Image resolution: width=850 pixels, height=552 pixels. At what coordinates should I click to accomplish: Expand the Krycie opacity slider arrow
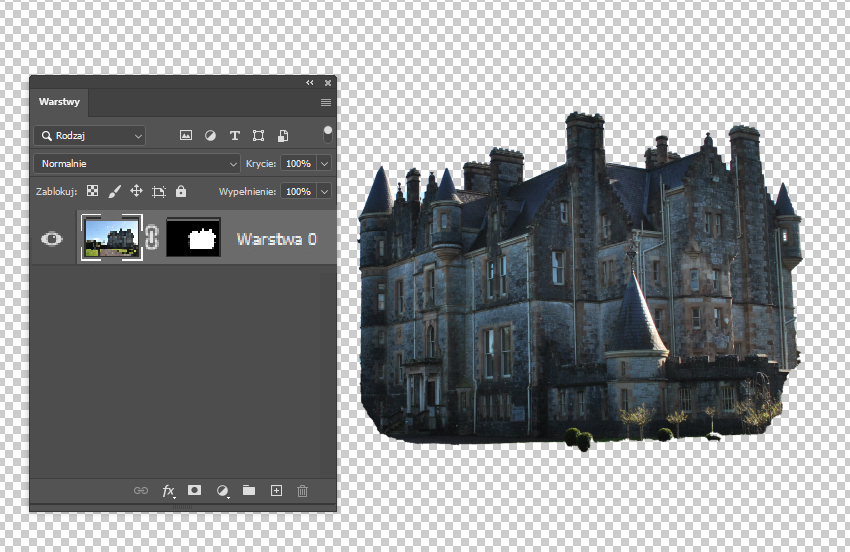326,163
